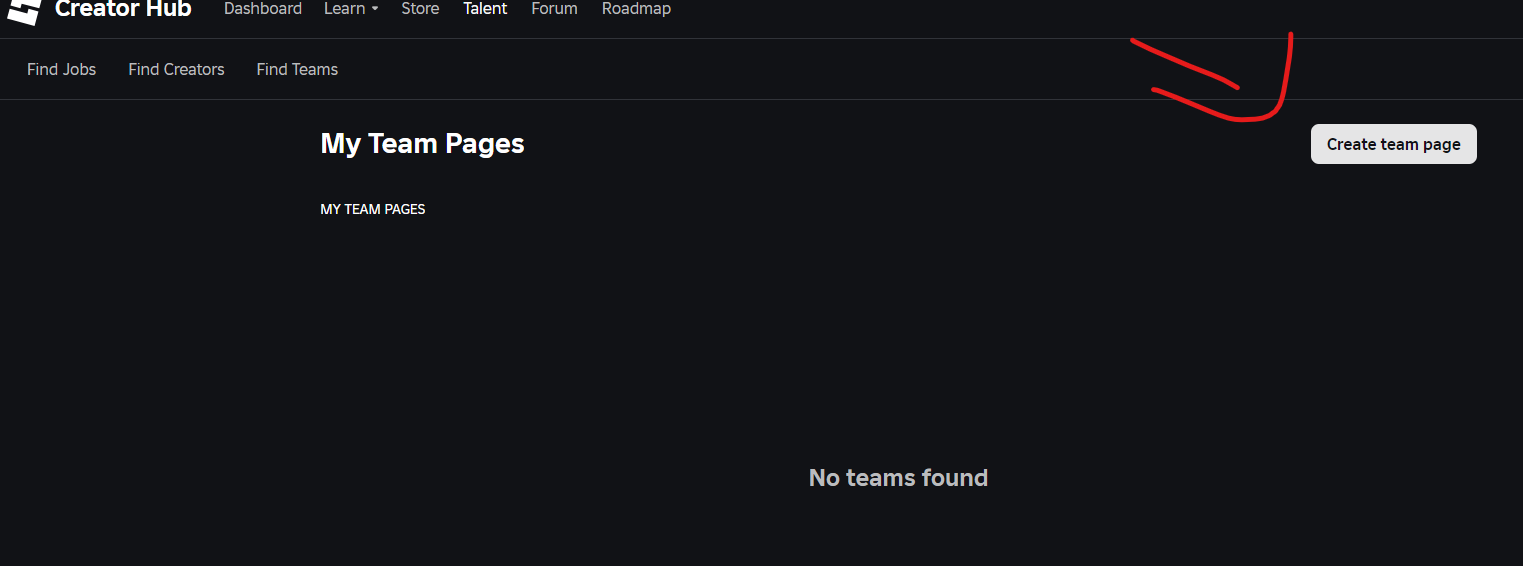Select the small MY TEAM PAGES section label
1523x566 pixels.
pos(373,209)
